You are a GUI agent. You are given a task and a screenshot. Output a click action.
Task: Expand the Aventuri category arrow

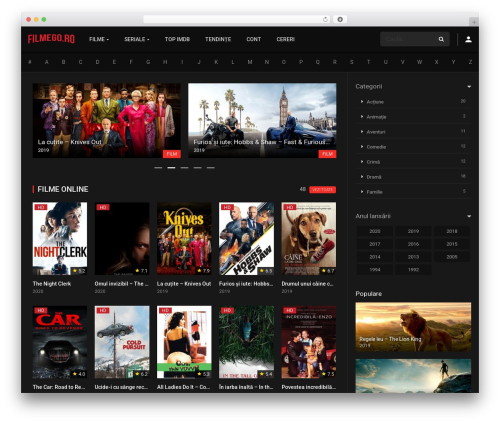pos(362,132)
